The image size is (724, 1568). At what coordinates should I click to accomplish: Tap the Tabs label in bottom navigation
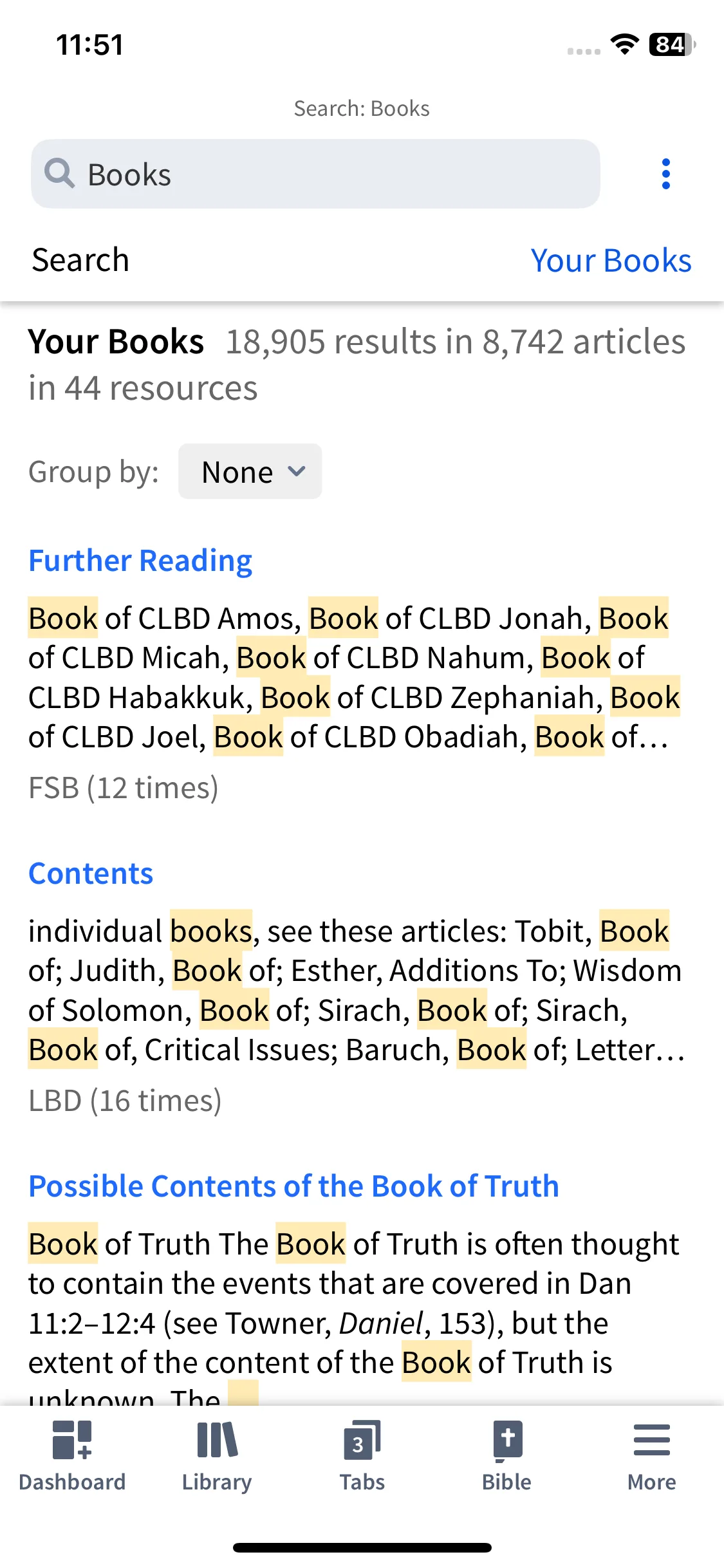[x=362, y=1482]
